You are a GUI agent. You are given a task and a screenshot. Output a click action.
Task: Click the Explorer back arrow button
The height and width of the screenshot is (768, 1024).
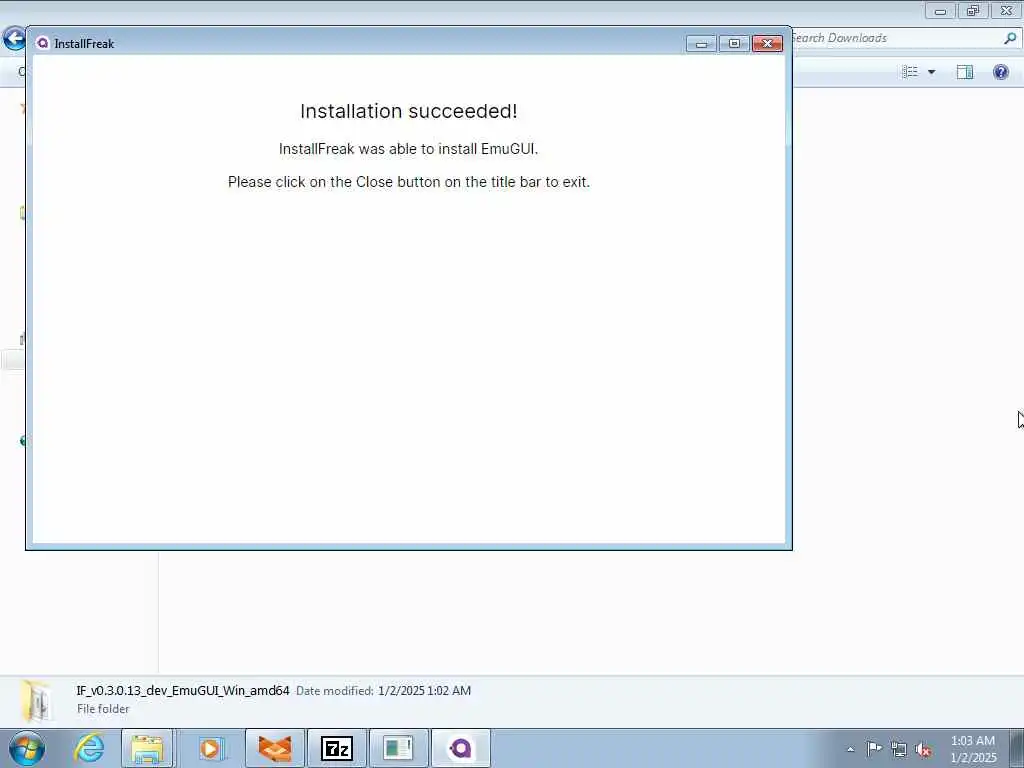pyautogui.click(x=14, y=39)
